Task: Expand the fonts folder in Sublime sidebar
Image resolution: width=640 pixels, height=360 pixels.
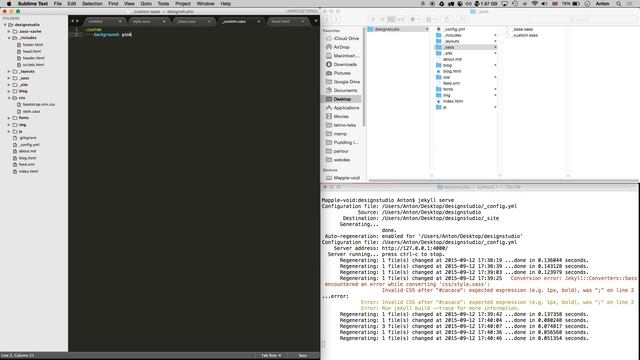Action: [9, 118]
